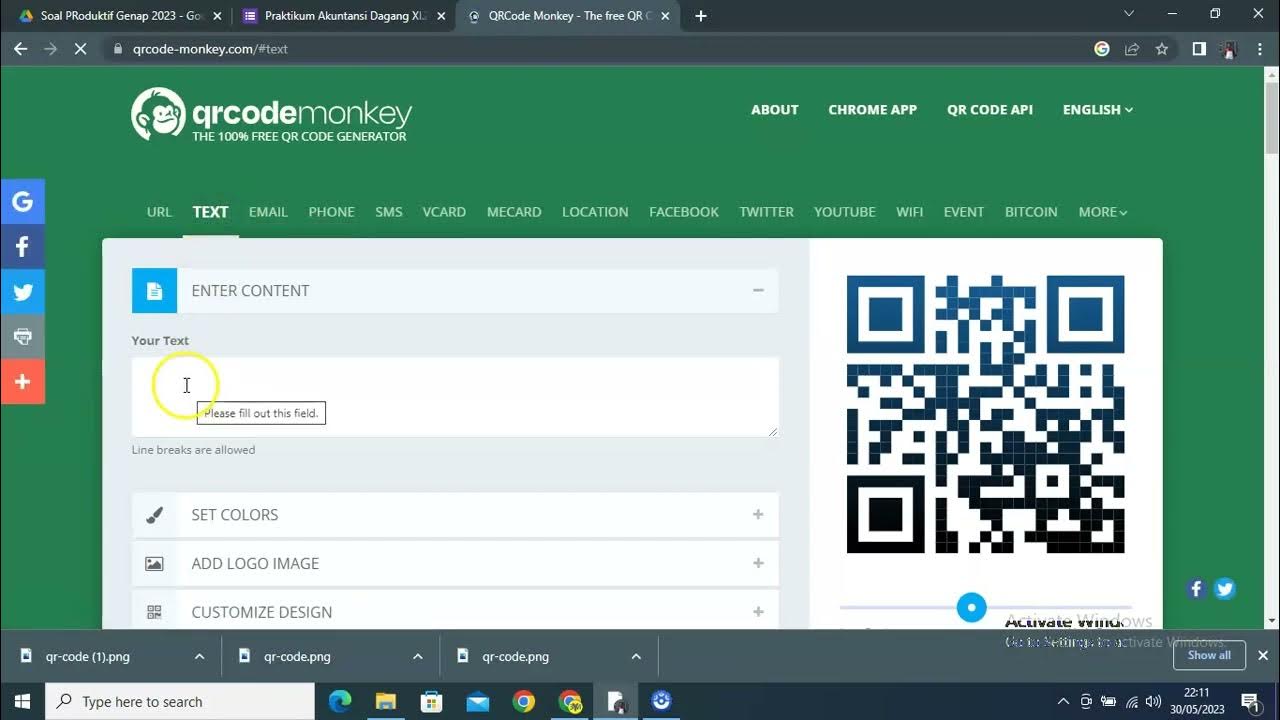1280x720 pixels.
Task: Open menu for qr-code (1).png download
Action: click(x=199, y=657)
